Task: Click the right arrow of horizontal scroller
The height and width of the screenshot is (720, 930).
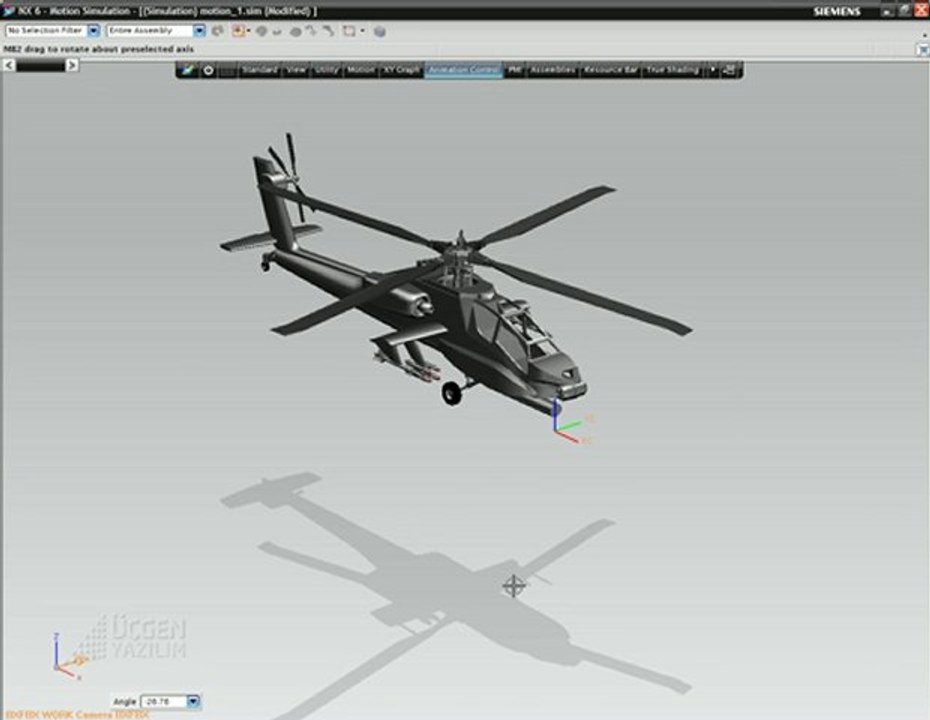Action: click(x=72, y=65)
